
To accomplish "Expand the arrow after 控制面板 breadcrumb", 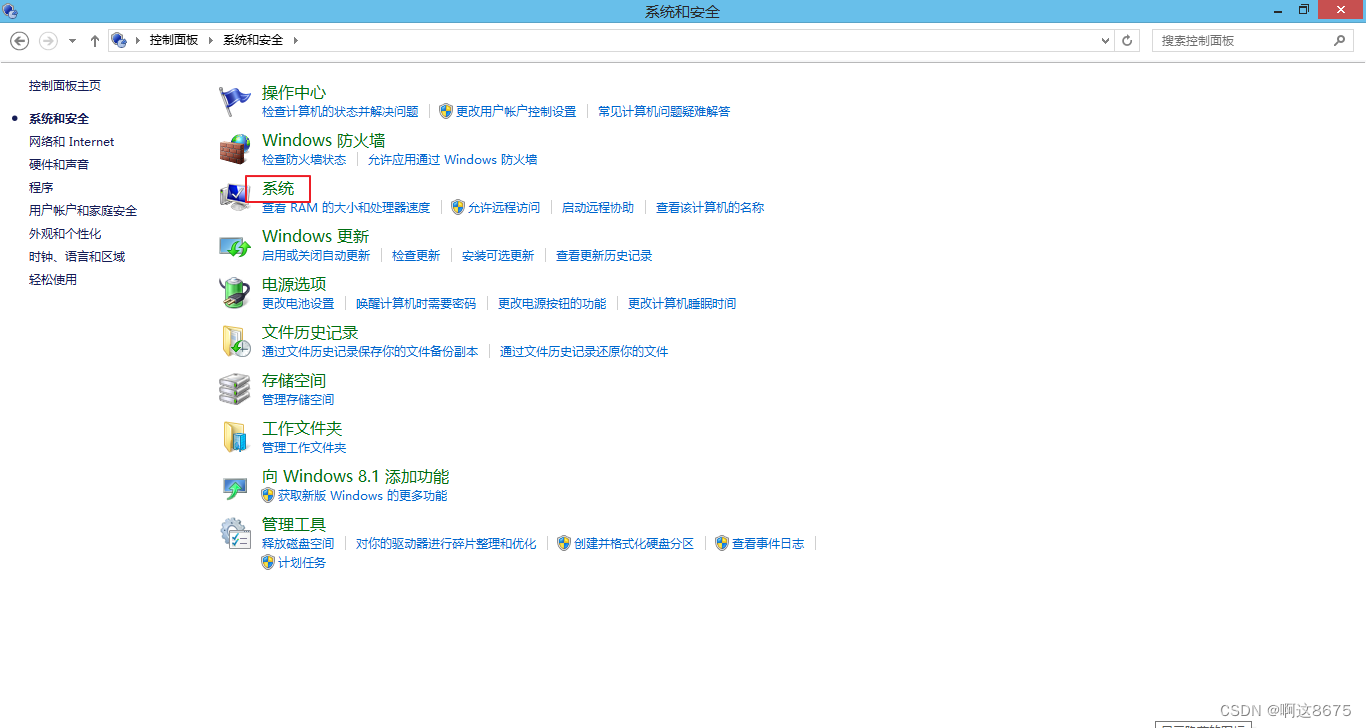I will pyautogui.click(x=210, y=40).
